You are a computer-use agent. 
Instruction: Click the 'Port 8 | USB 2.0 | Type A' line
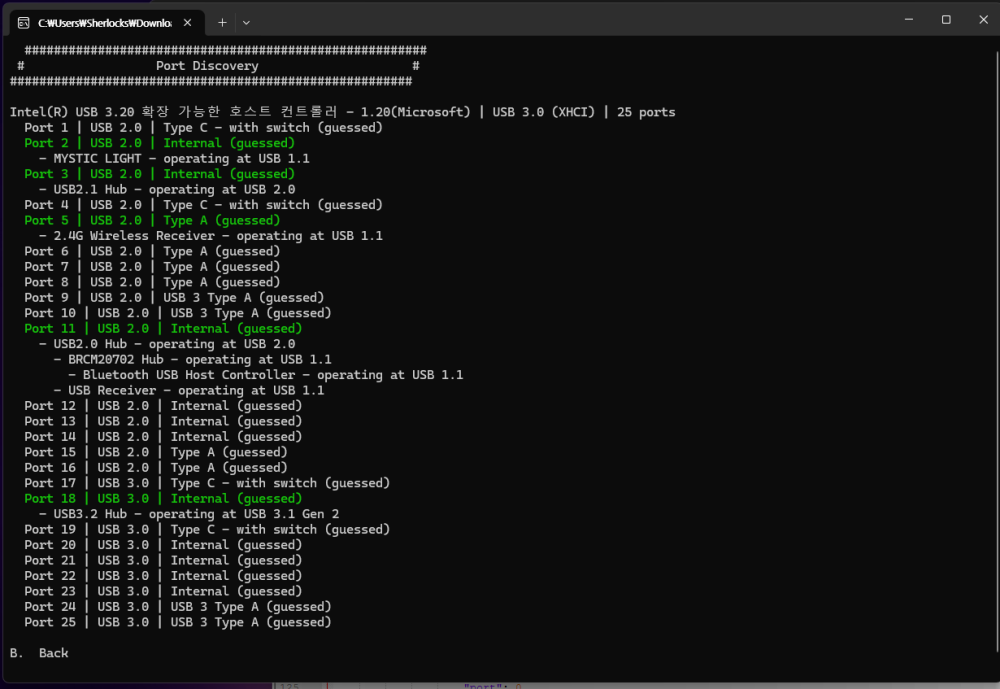pyautogui.click(x=152, y=282)
